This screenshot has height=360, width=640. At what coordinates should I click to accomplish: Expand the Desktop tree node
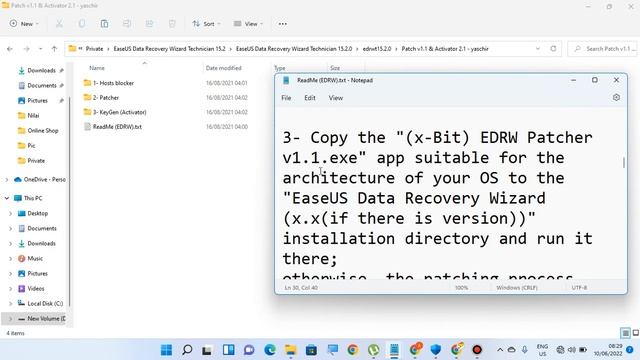tap(11, 213)
